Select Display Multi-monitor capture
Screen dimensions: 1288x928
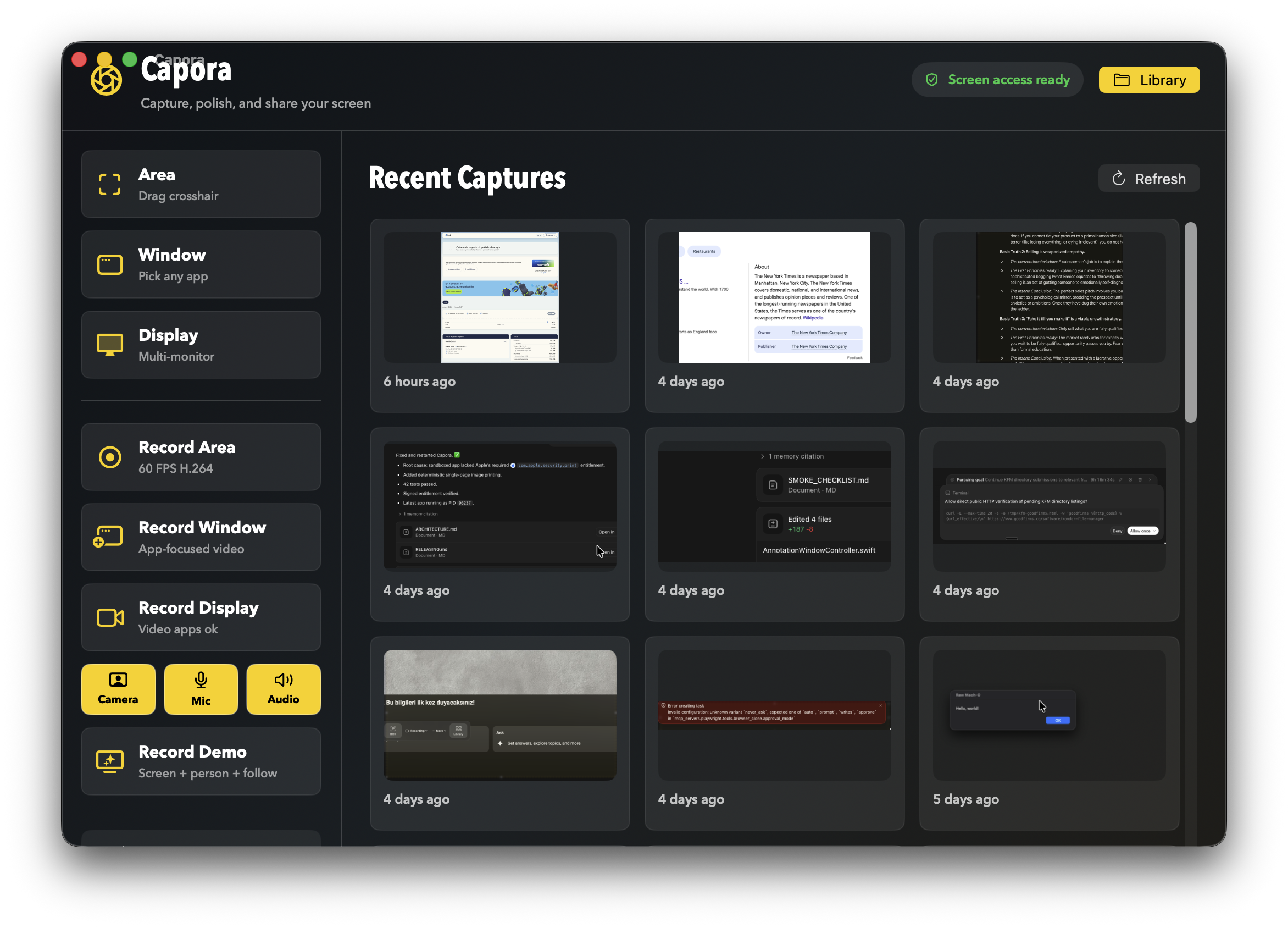[201, 344]
